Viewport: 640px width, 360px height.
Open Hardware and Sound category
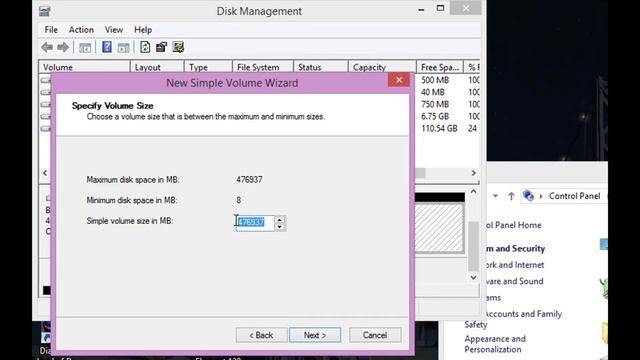(x=515, y=281)
